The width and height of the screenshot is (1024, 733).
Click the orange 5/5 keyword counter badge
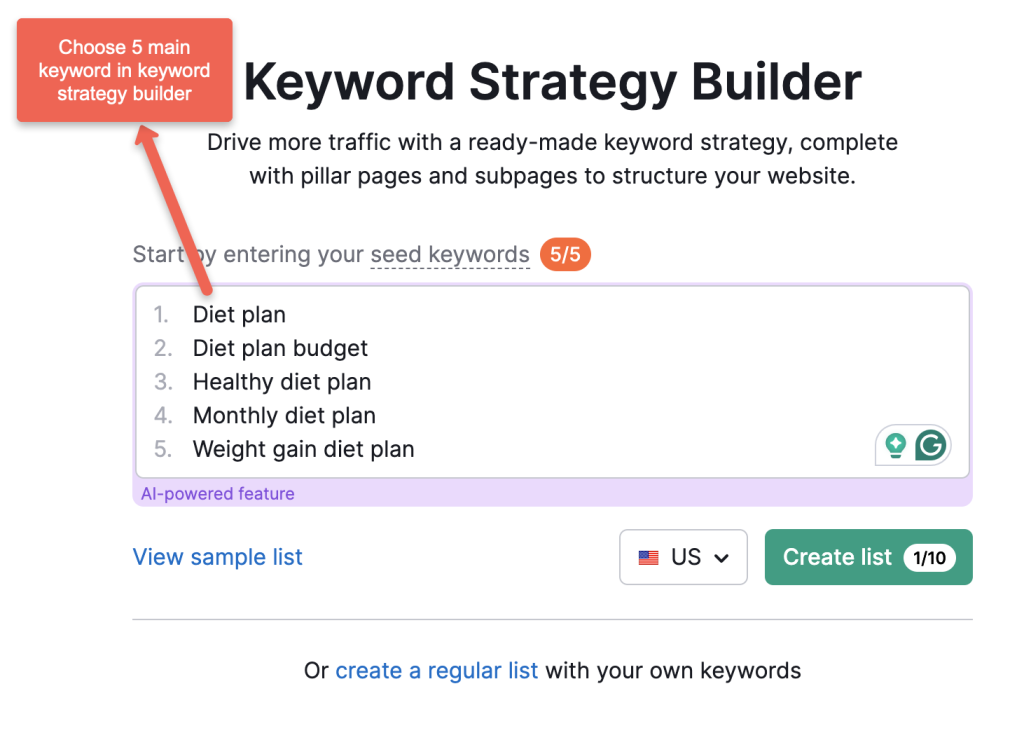click(x=565, y=254)
